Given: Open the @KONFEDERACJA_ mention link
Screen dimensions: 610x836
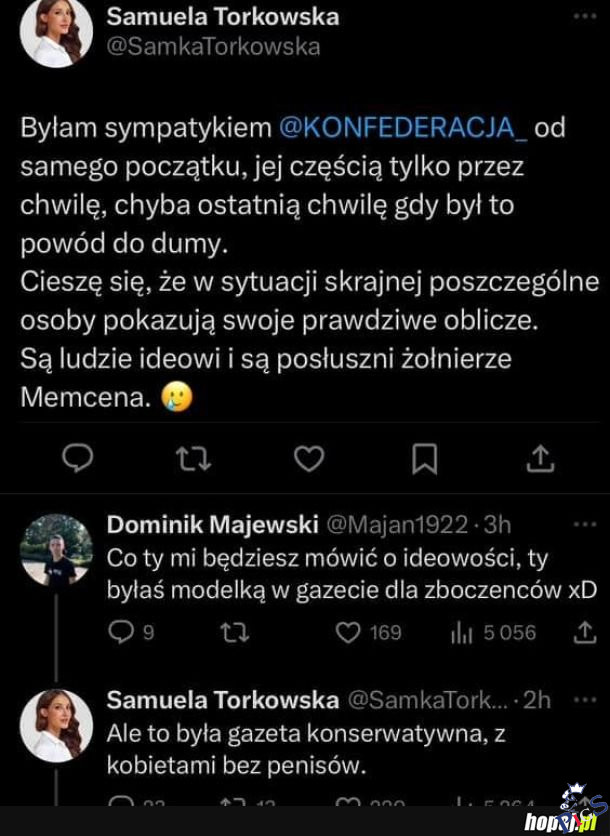Looking at the screenshot, I should point(400,128).
